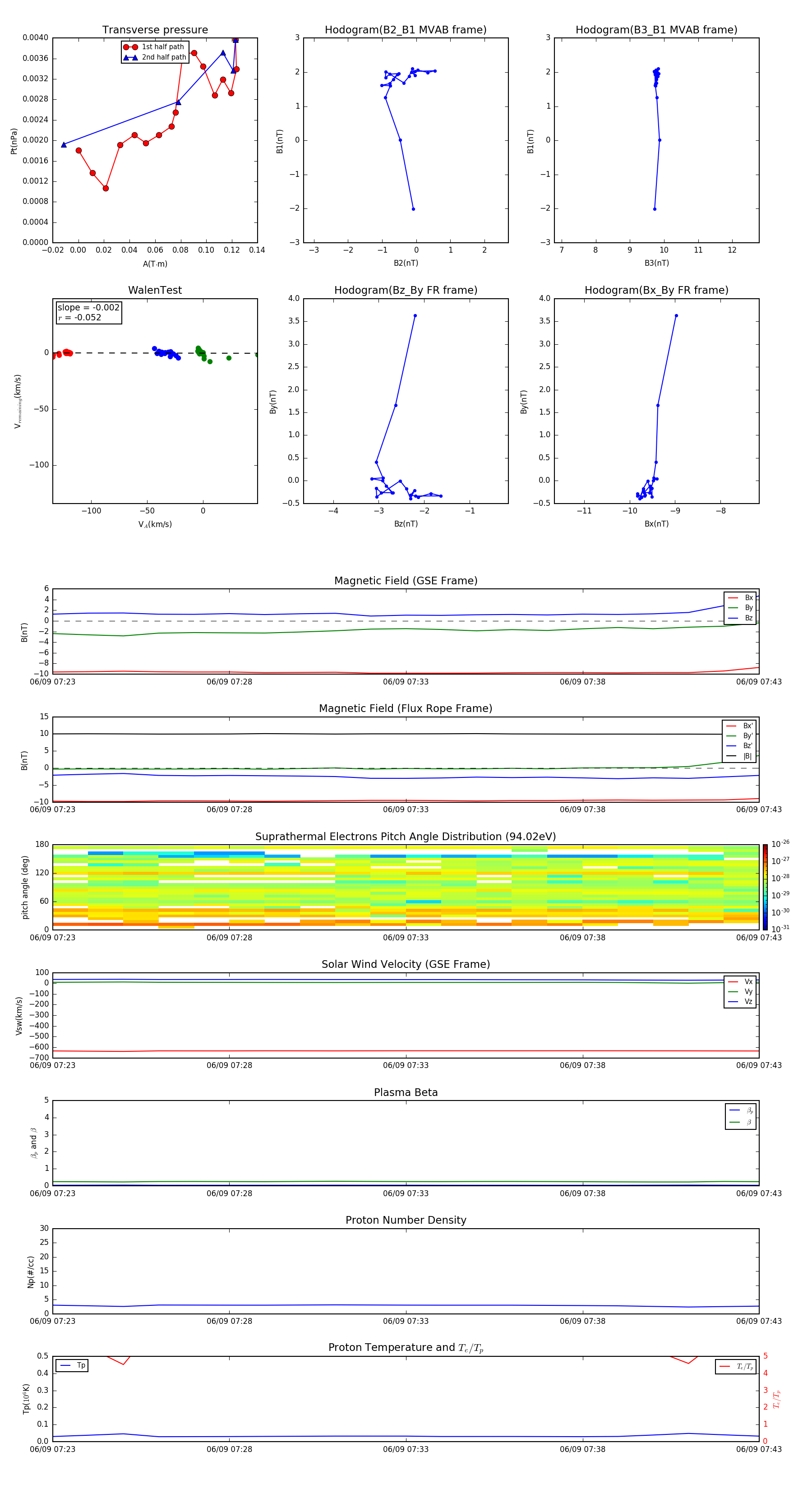Select the "|B|" flux rope legend entry
Viewport: 812px width, 1489px height.
739,756
